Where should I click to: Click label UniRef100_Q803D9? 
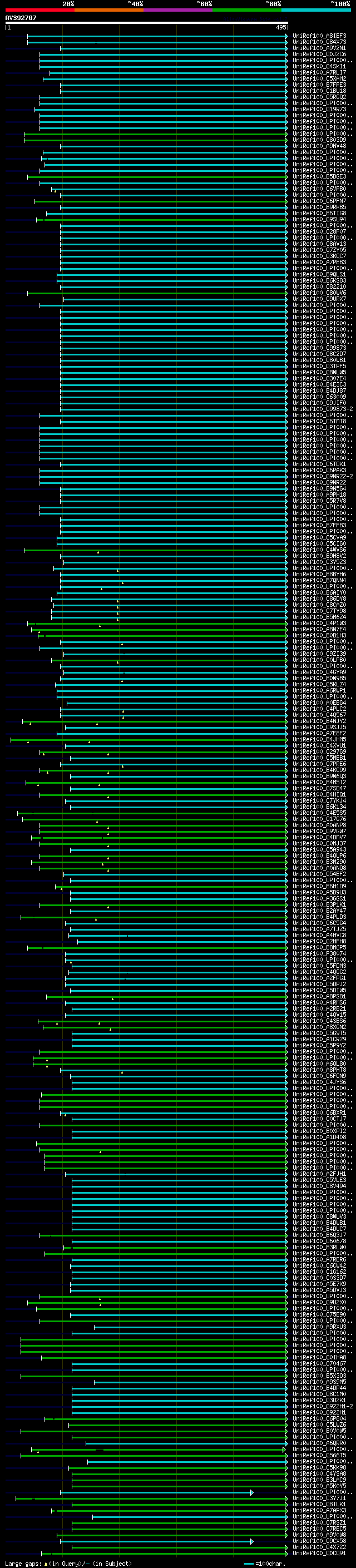319,140
